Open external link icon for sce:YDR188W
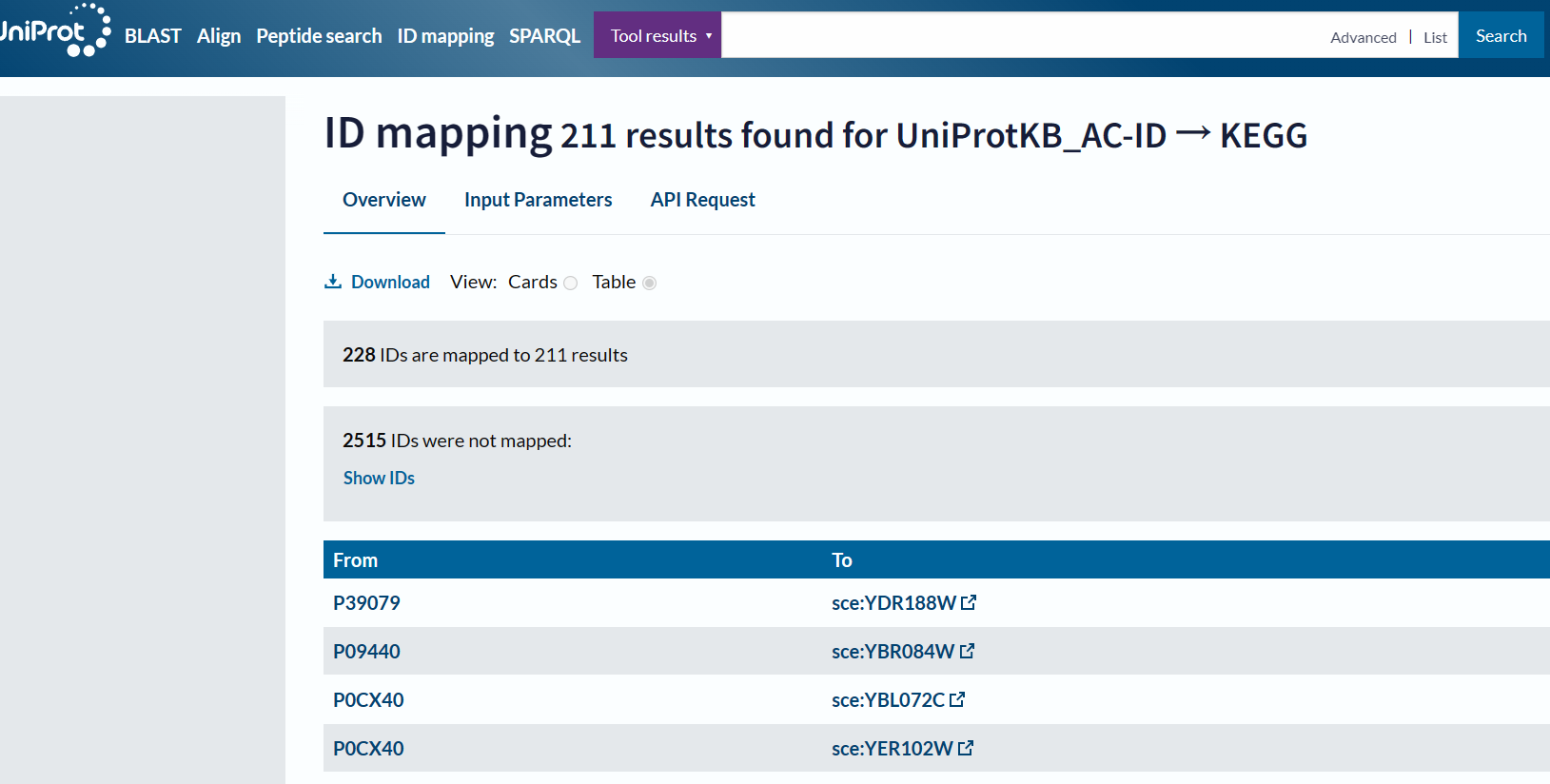1550x784 pixels. 969,602
